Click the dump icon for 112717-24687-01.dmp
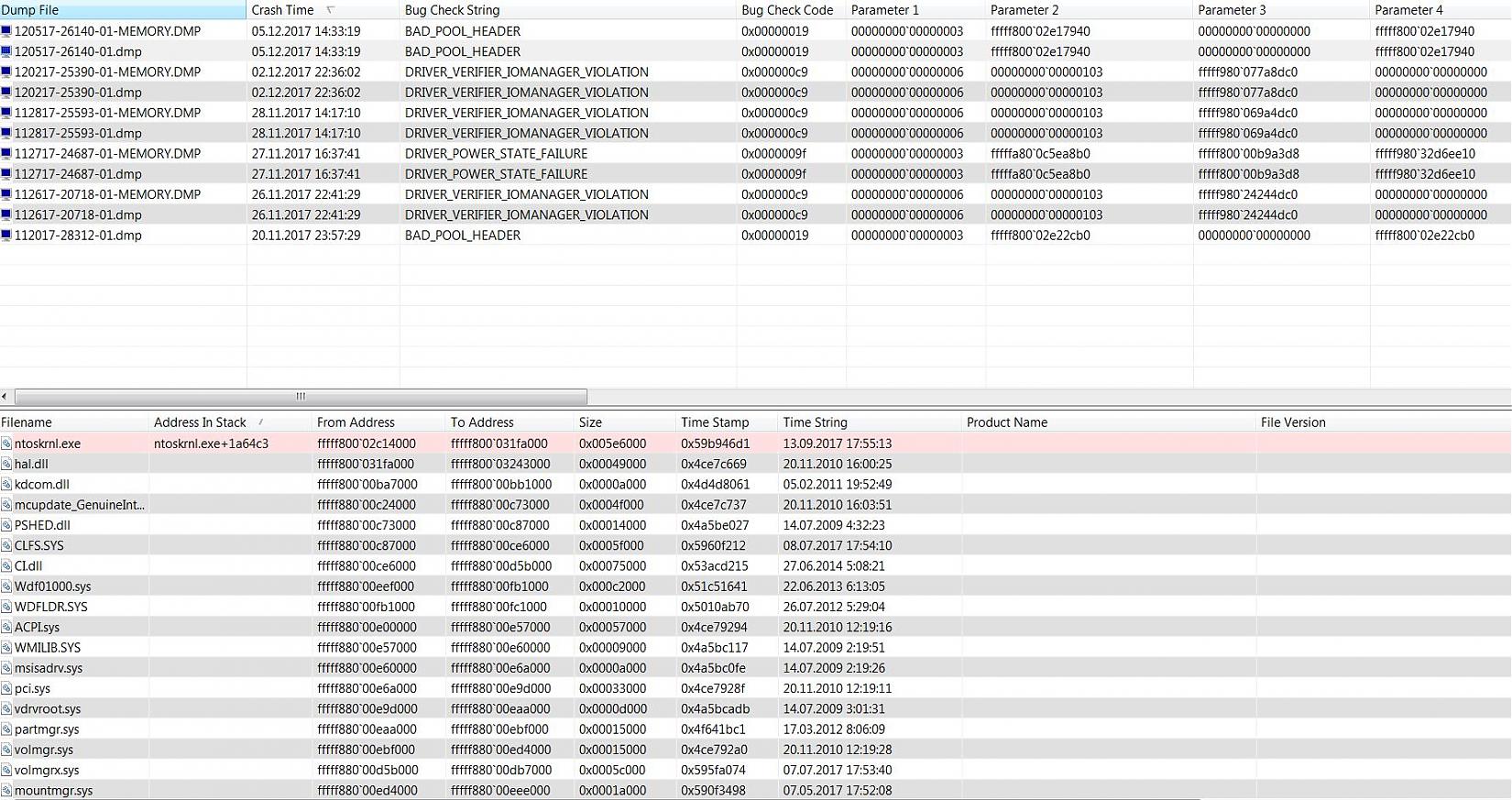Screen dimensions: 1512x800 click(6, 174)
